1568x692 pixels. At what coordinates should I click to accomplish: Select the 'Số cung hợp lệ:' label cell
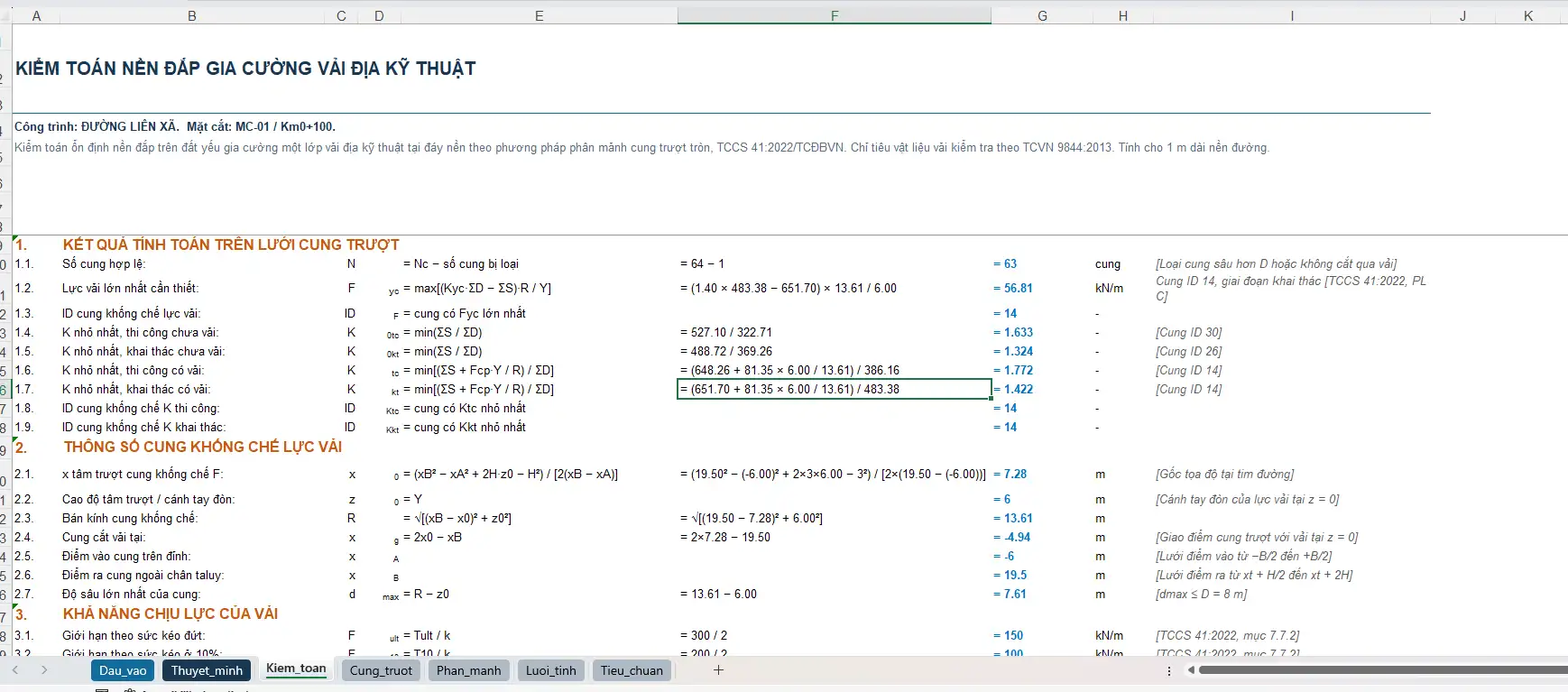[104, 264]
